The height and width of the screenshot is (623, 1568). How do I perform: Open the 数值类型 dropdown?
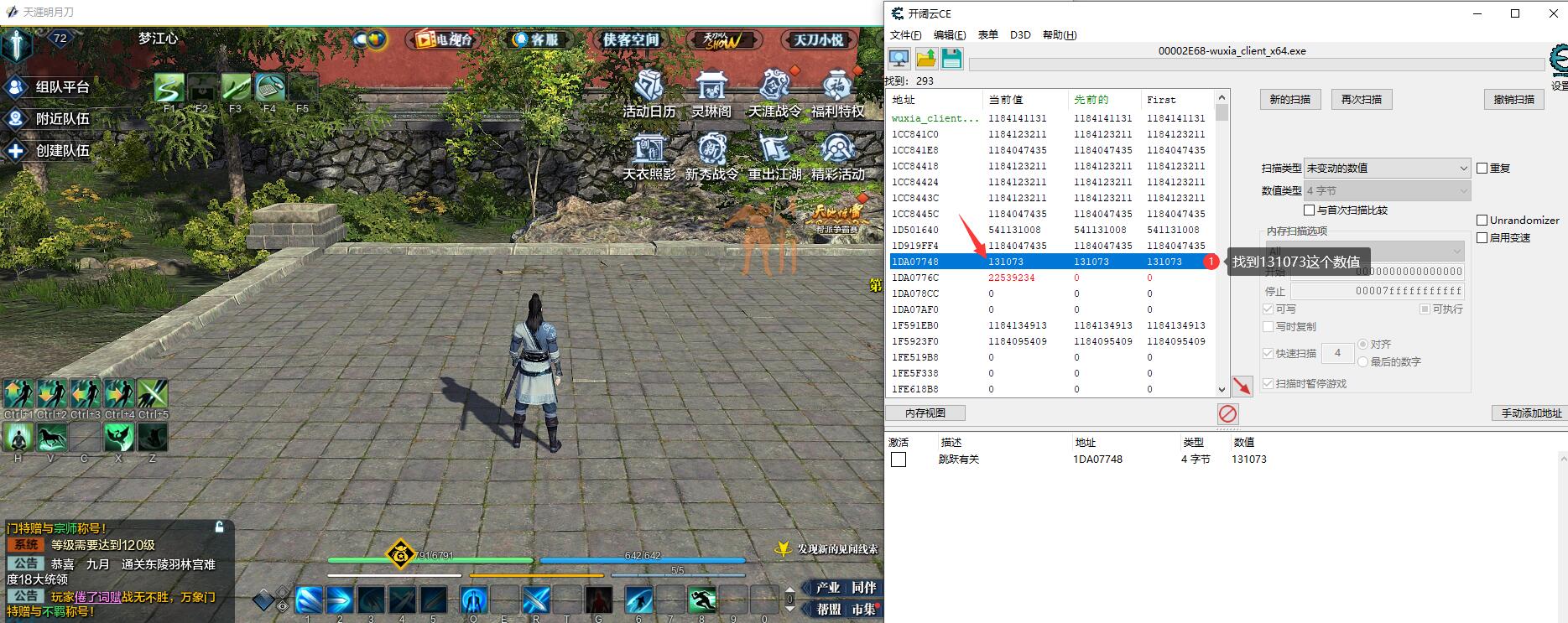coord(1388,190)
